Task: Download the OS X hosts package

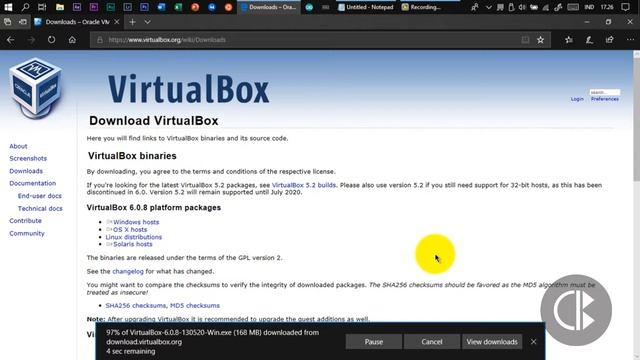Action: [x=130, y=229]
